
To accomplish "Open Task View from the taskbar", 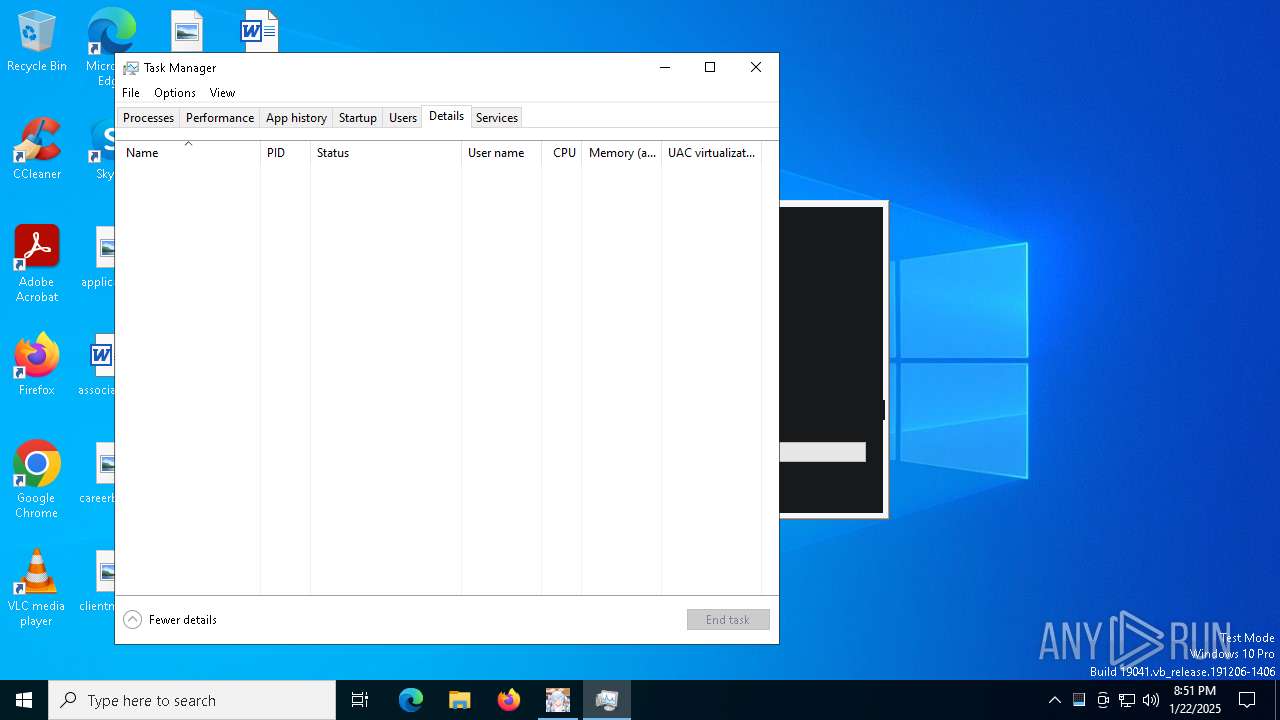I will [360, 700].
